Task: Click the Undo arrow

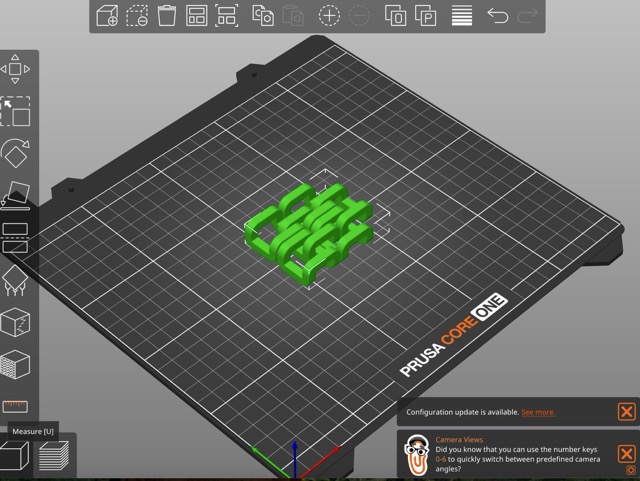Action: tap(497, 15)
